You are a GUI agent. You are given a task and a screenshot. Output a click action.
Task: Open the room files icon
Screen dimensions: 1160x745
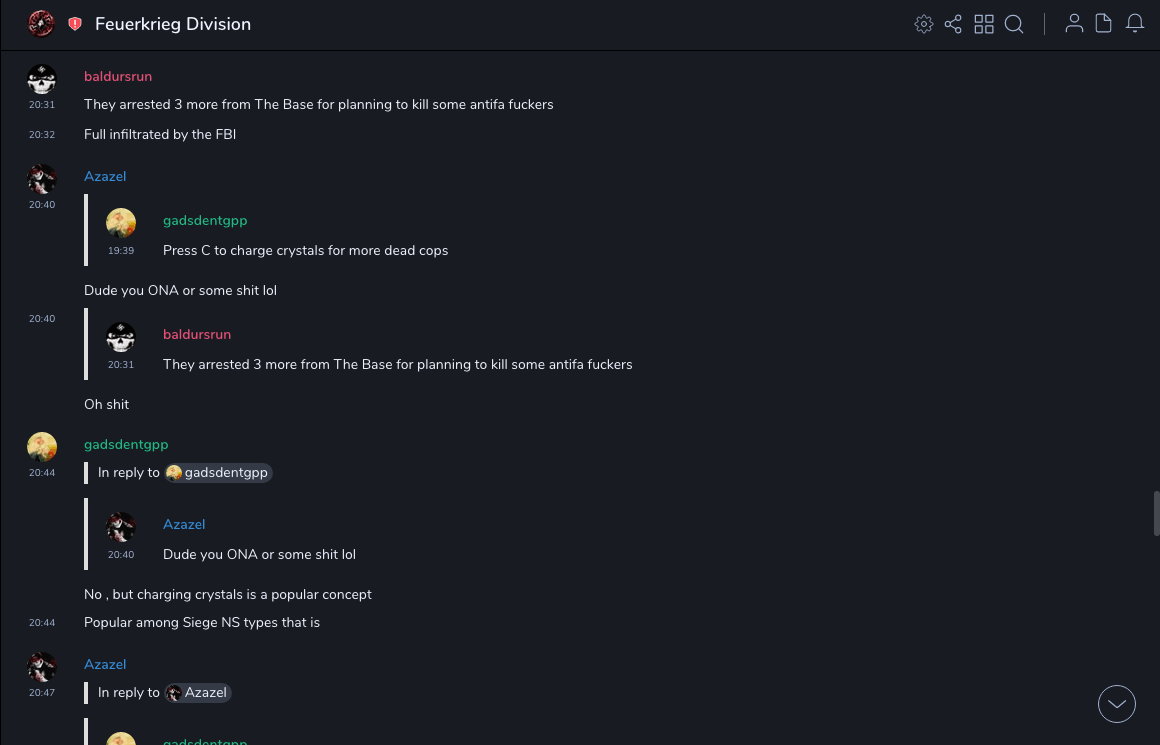click(x=1104, y=24)
